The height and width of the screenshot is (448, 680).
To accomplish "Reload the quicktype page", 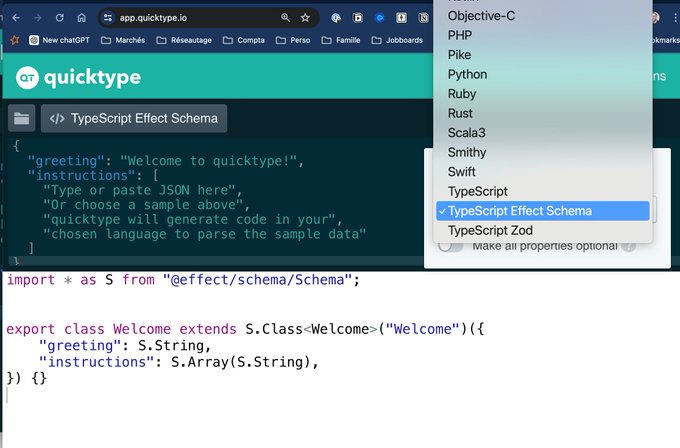I will click(x=59, y=18).
